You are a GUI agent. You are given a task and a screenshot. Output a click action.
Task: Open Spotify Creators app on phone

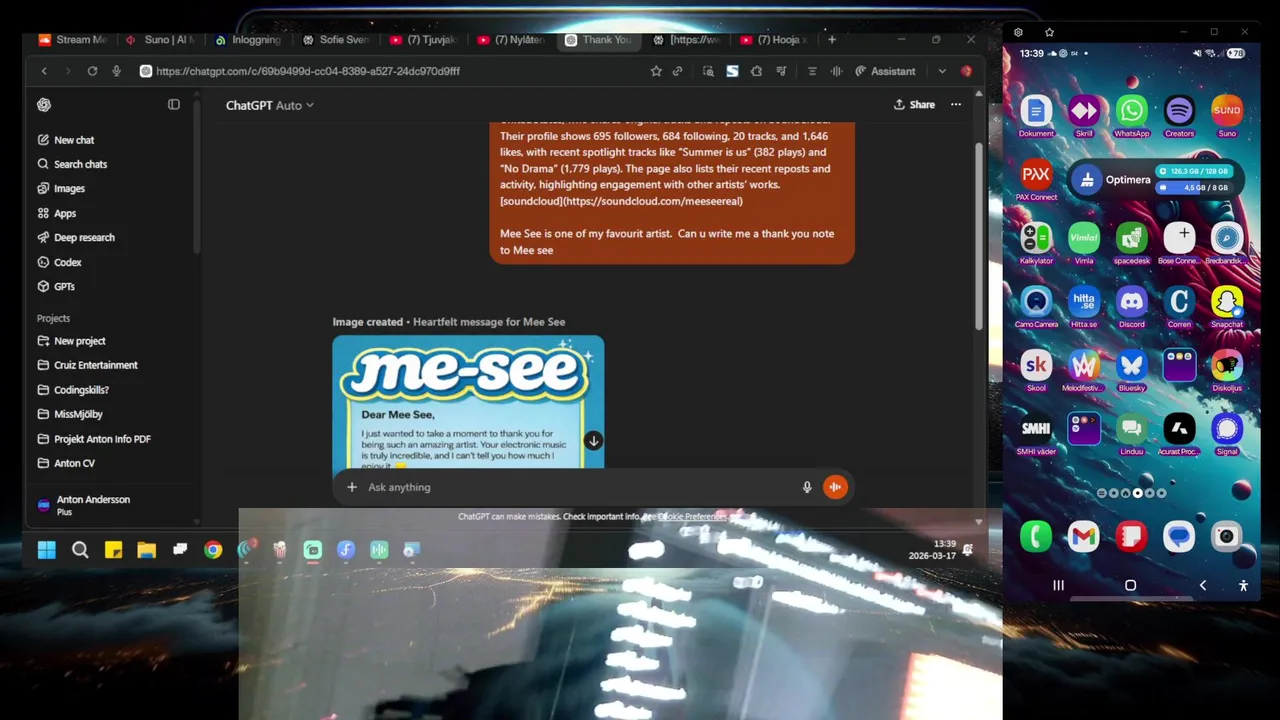[1179, 116]
